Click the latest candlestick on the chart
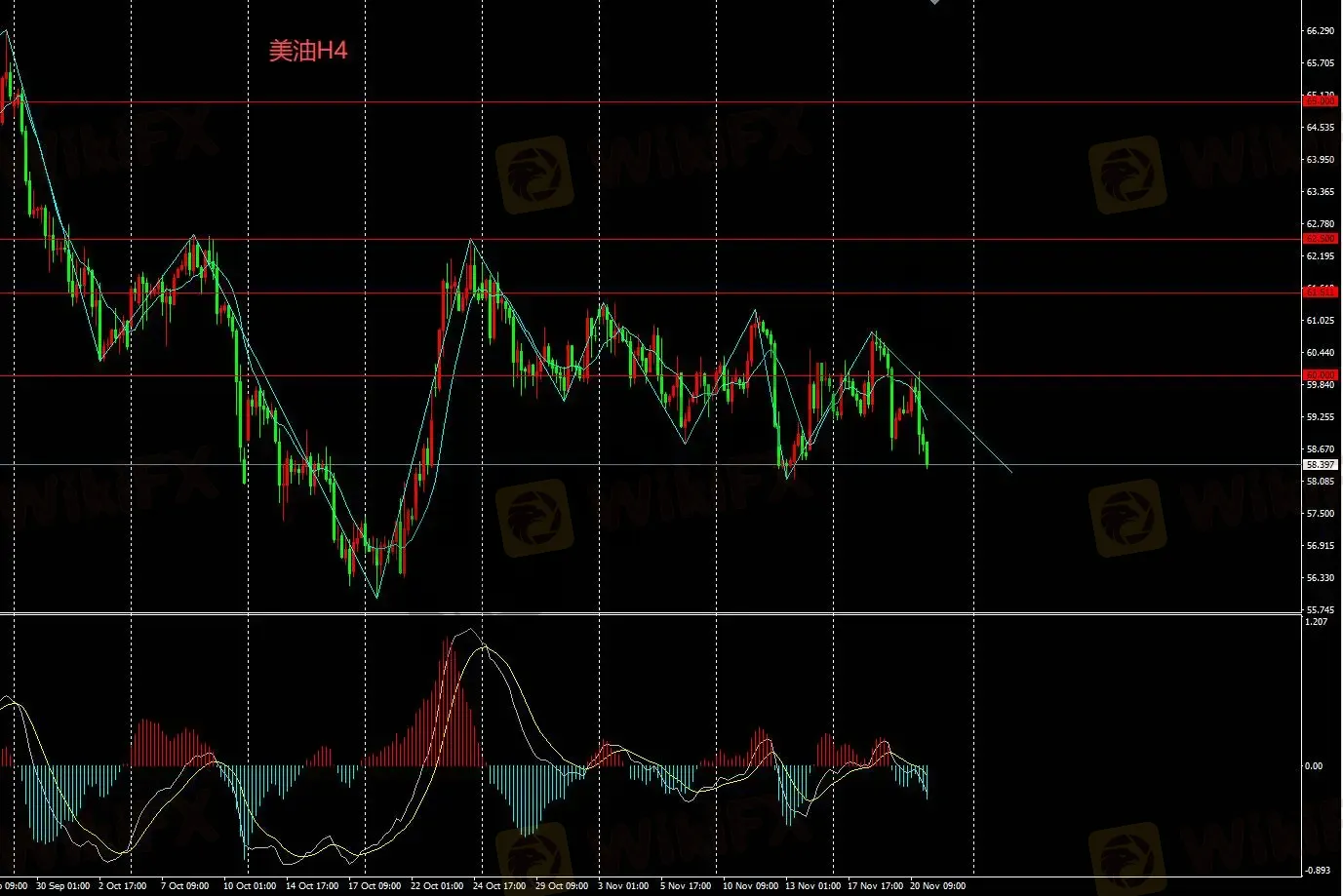Viewport: 1343px width, 896px height. tap(927, 453)
